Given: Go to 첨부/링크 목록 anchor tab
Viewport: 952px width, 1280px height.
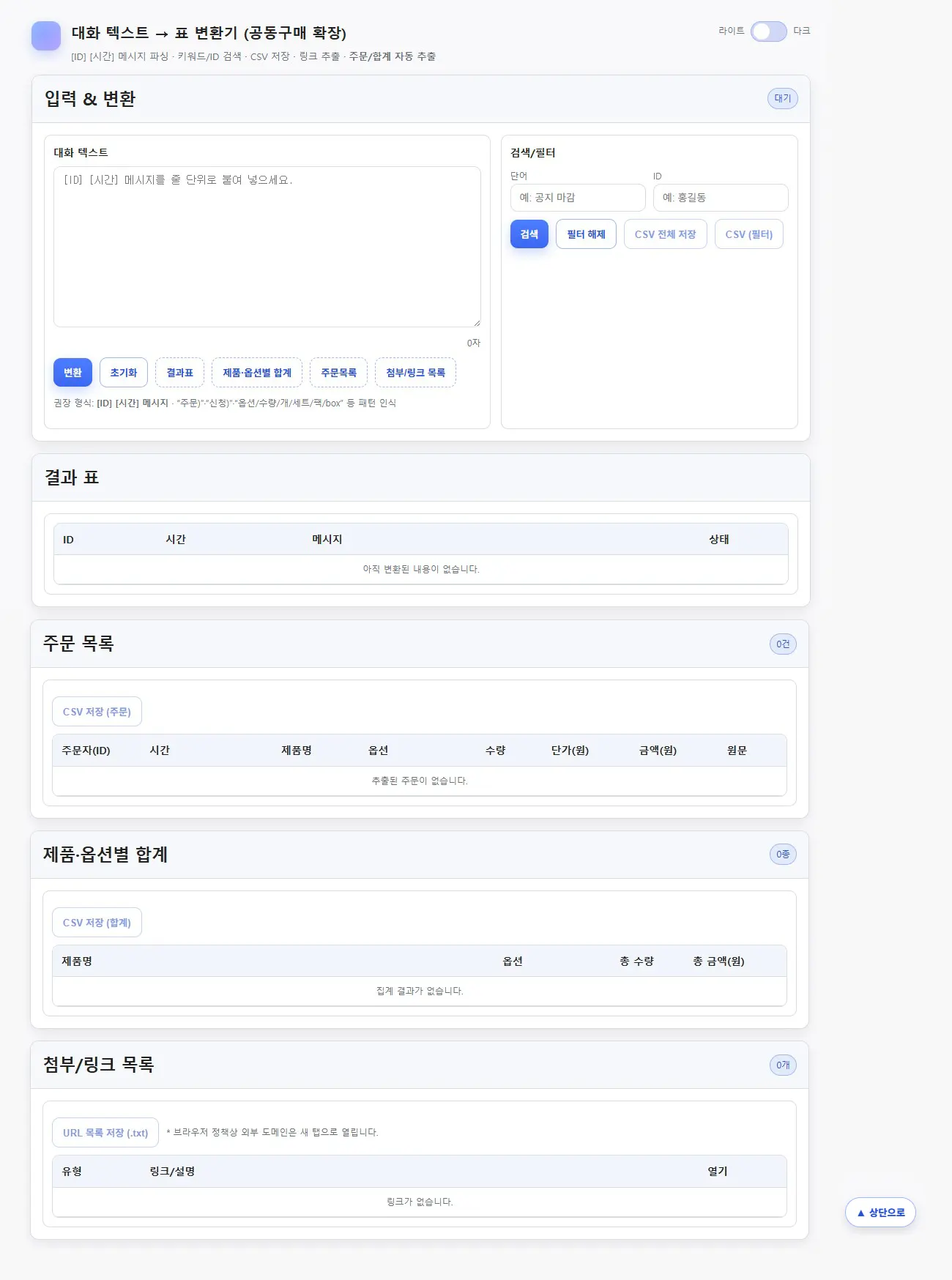Looking at the screenshot, I should [x=415, y=373].
